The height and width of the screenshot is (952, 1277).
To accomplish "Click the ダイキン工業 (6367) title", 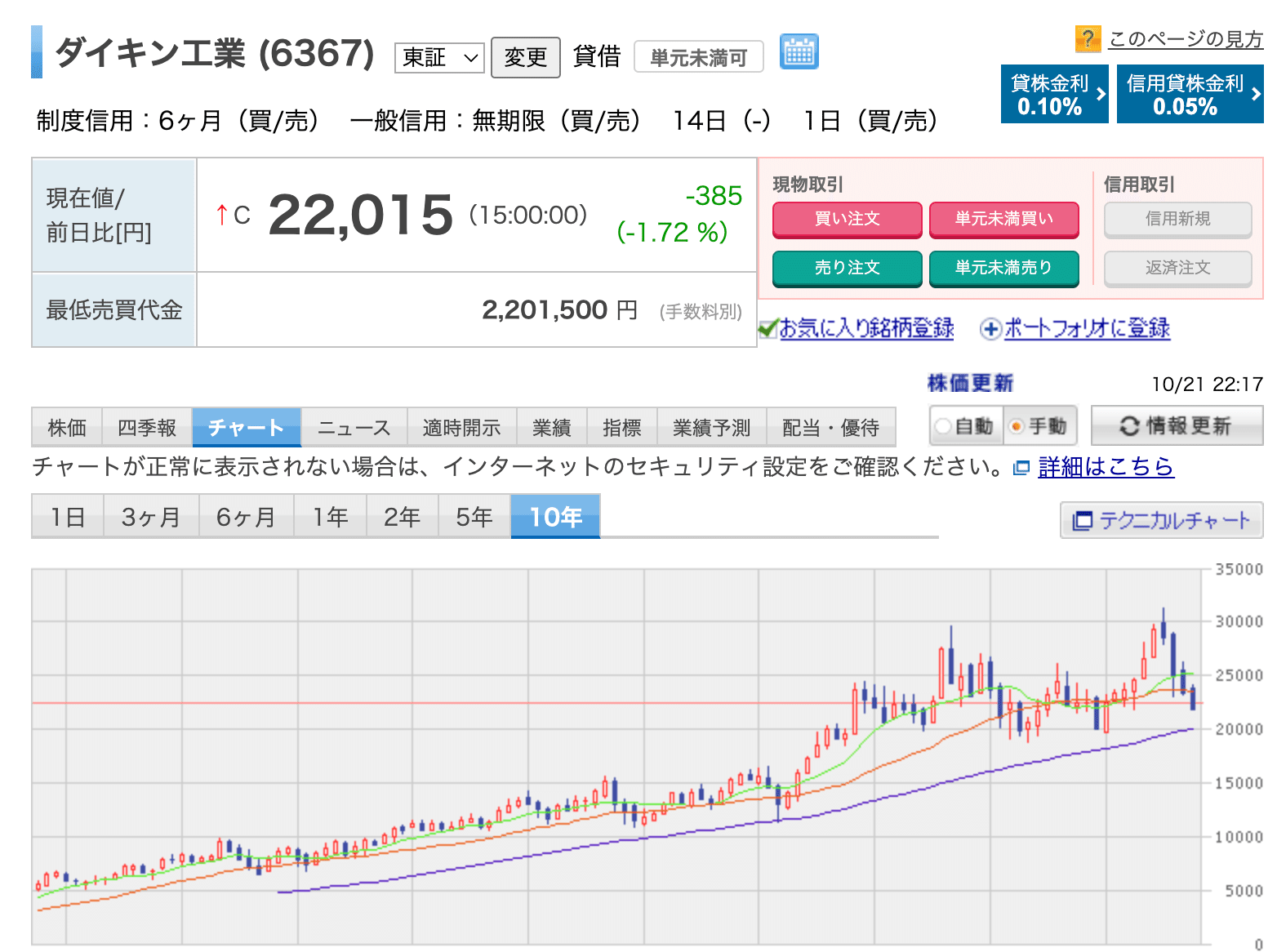I will tap(215, 53).
